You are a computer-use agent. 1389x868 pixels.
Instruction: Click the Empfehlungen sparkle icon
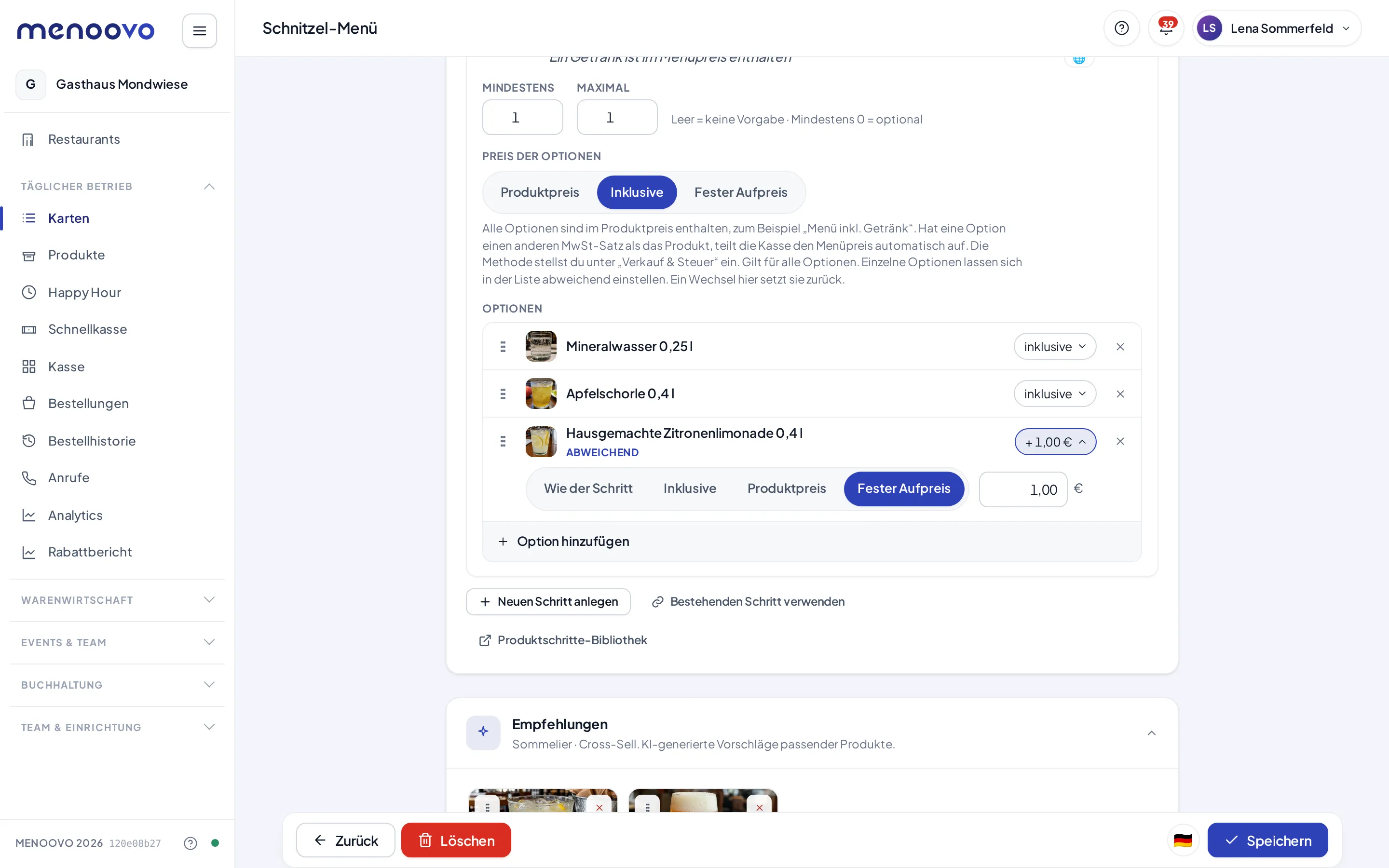pyautogui.click(x=483, y=732)
